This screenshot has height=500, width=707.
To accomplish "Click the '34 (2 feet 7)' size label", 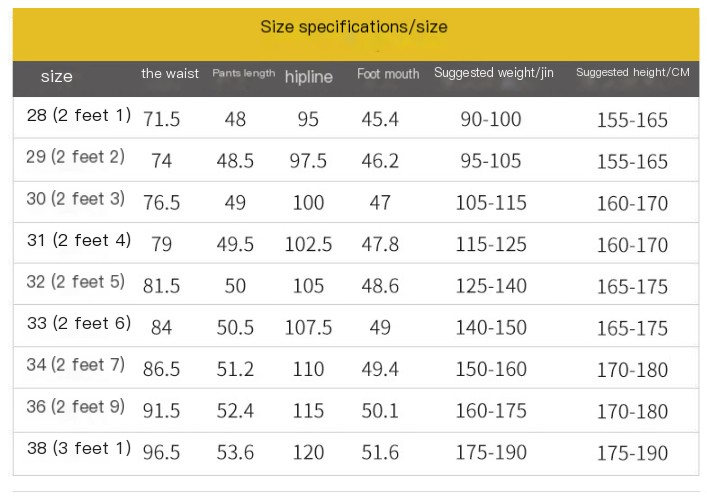I will [x=76, y=364].
